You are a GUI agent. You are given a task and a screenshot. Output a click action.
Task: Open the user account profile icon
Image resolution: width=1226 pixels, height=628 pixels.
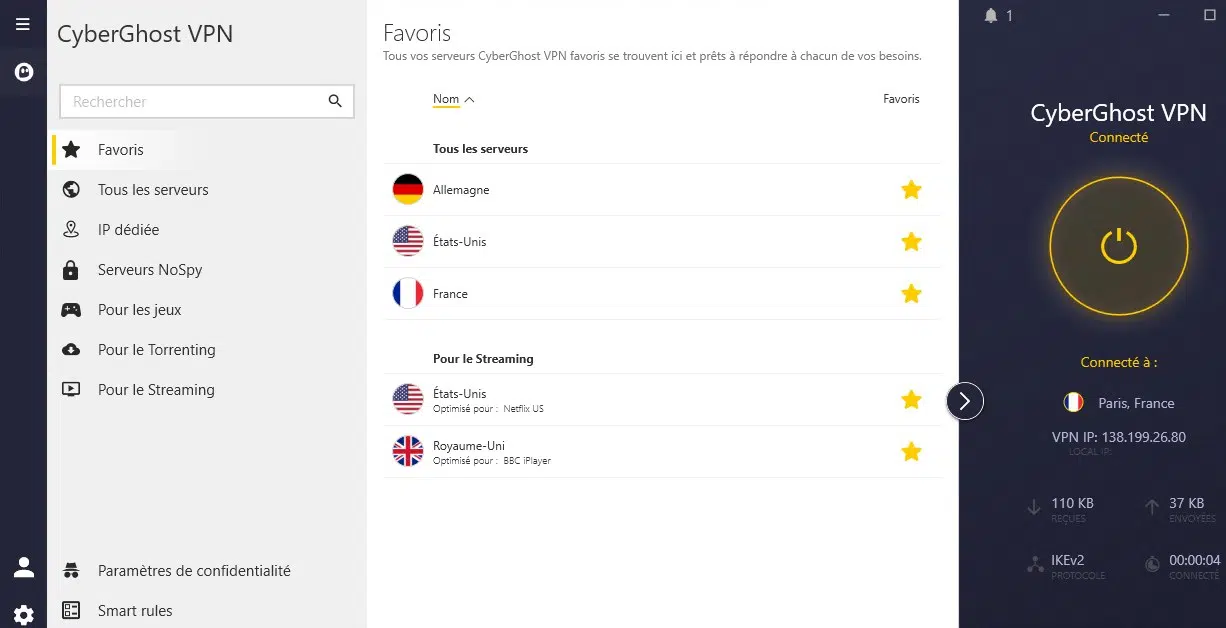24,568
